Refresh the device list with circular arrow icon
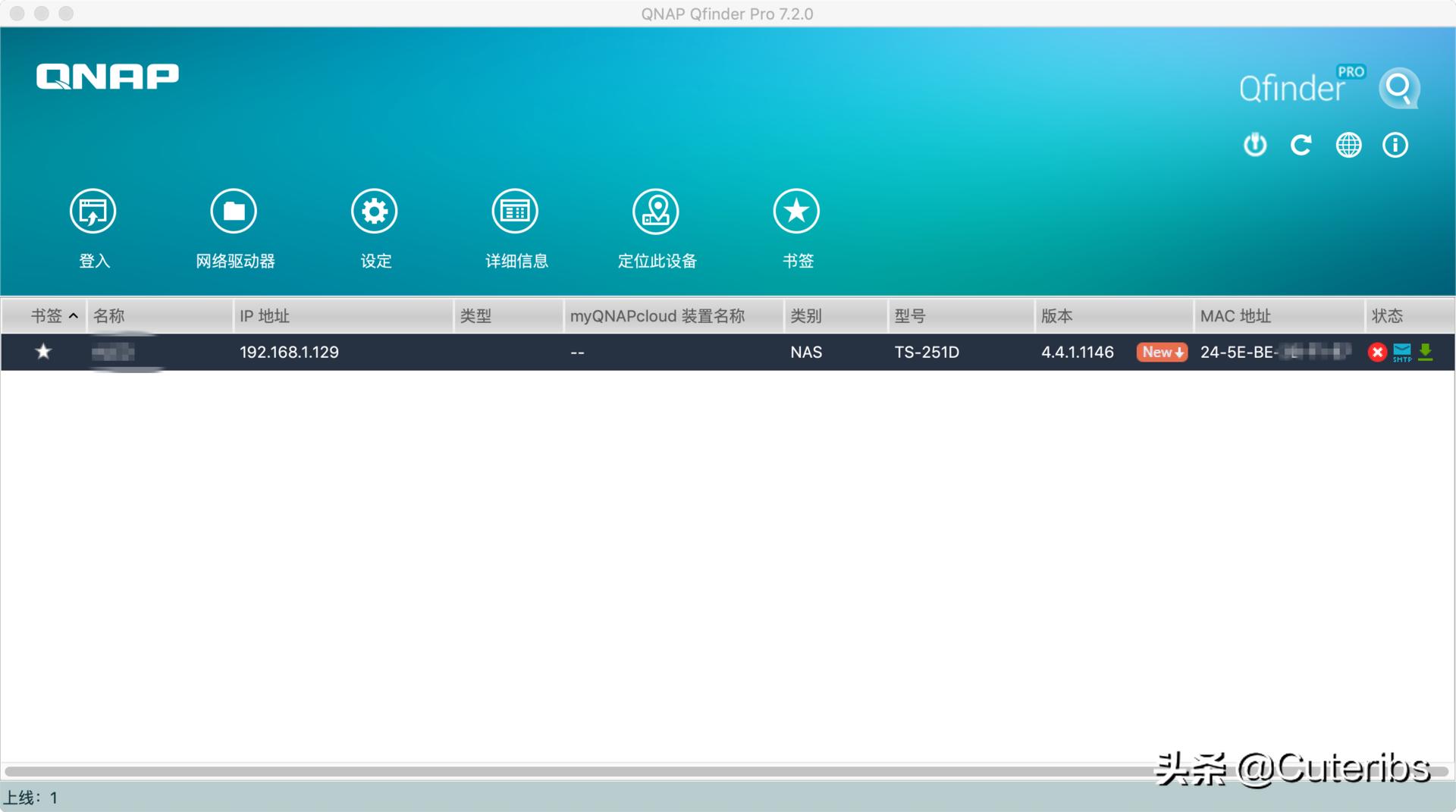Screen dimensions: 1456x812 tap(1301, 145)
